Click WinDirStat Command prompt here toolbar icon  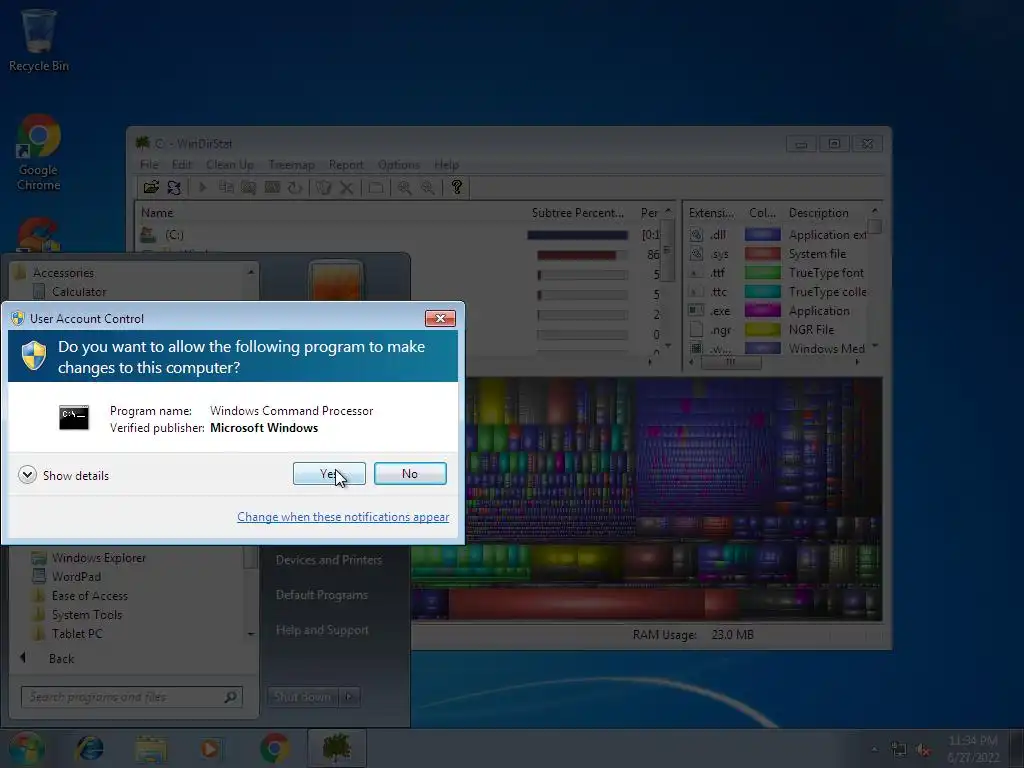point(272,188)
